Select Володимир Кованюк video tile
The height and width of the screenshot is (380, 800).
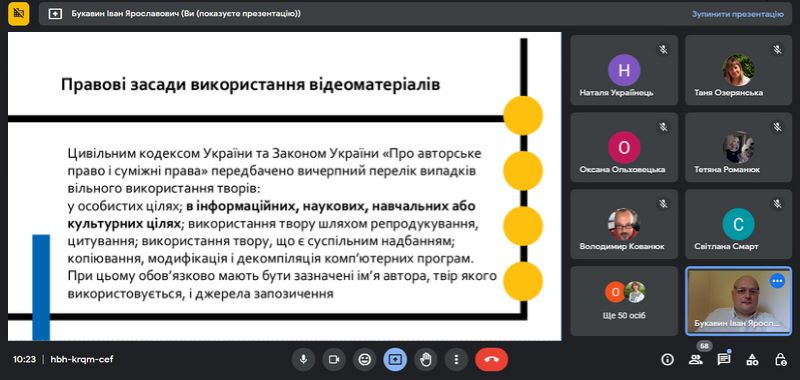[x=624, y=224]
